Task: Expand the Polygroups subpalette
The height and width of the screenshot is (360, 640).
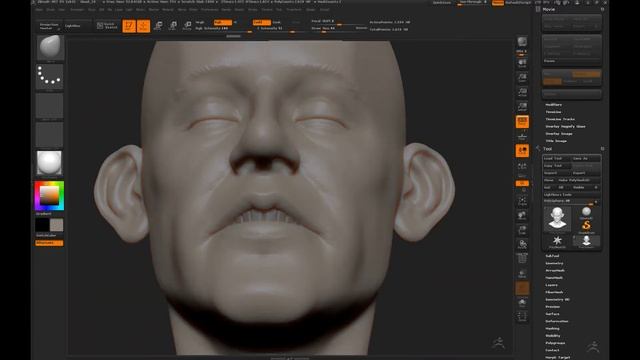Action: pyautogui.click(x=555, y=343)
